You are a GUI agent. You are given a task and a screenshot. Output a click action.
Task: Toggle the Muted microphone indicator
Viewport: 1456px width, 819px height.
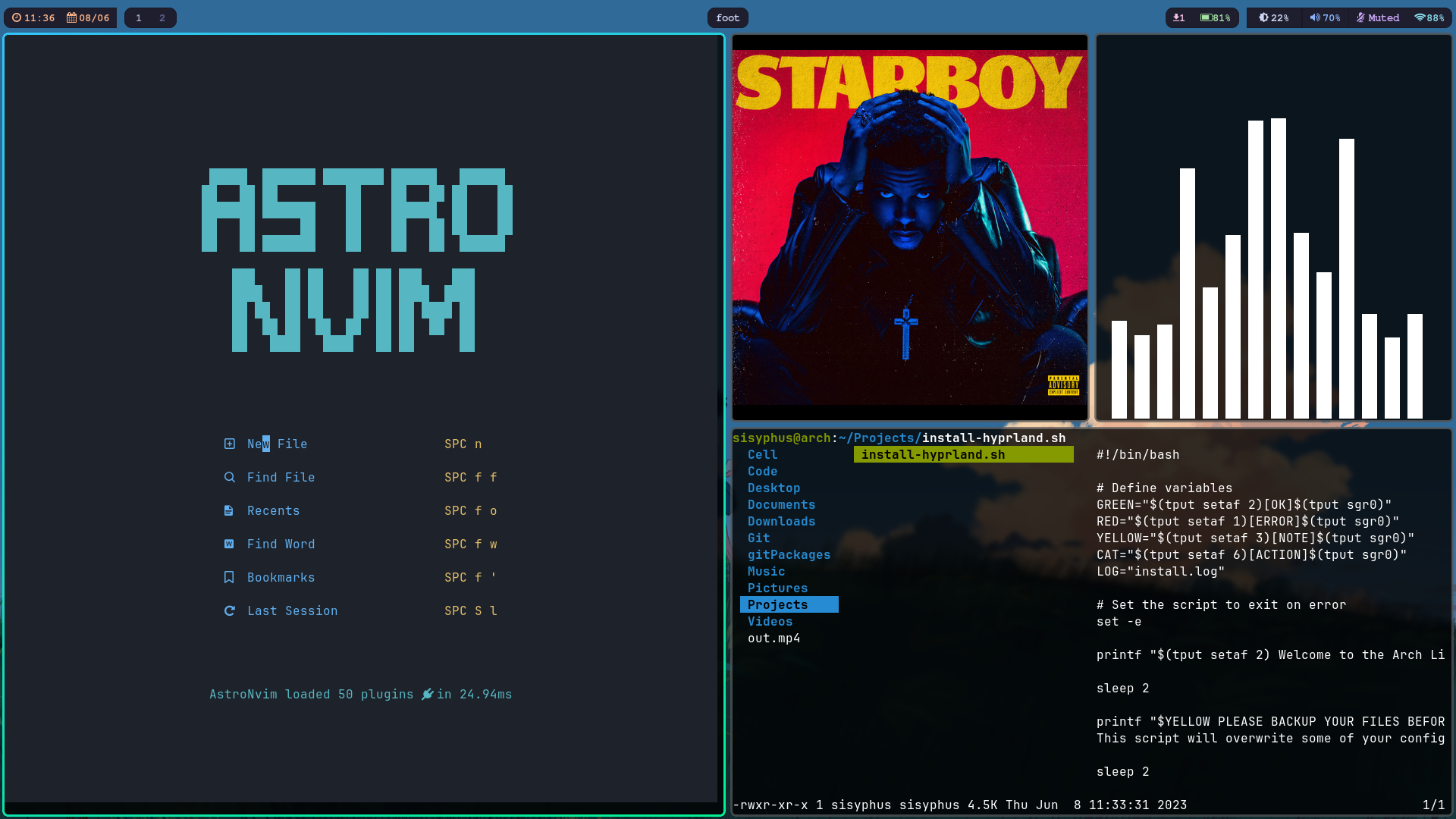point(1377,17)
